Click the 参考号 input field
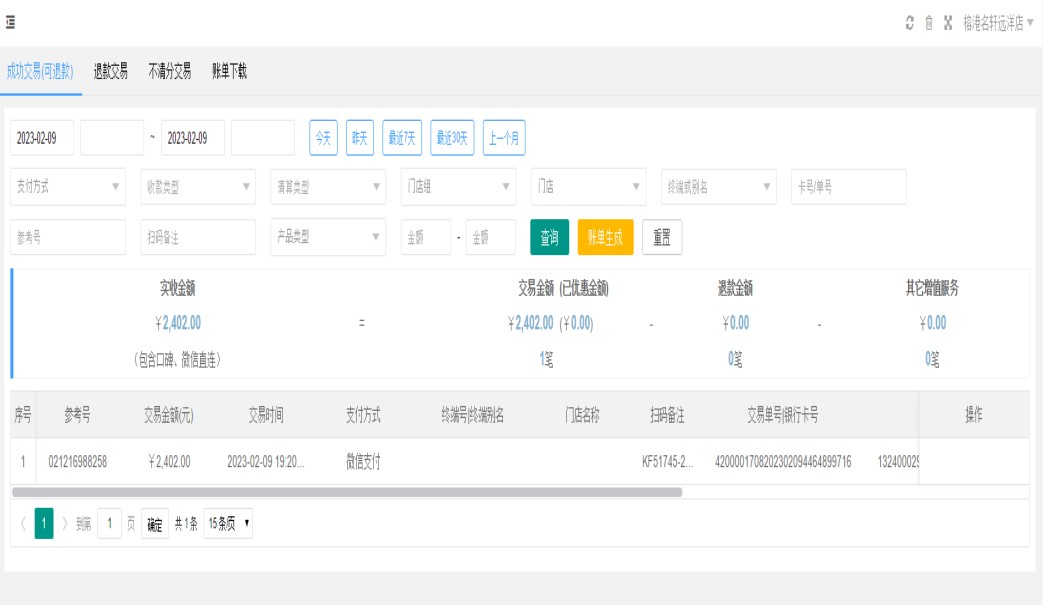The height and width of the screenshot is (605, 1043). point(68,237)
